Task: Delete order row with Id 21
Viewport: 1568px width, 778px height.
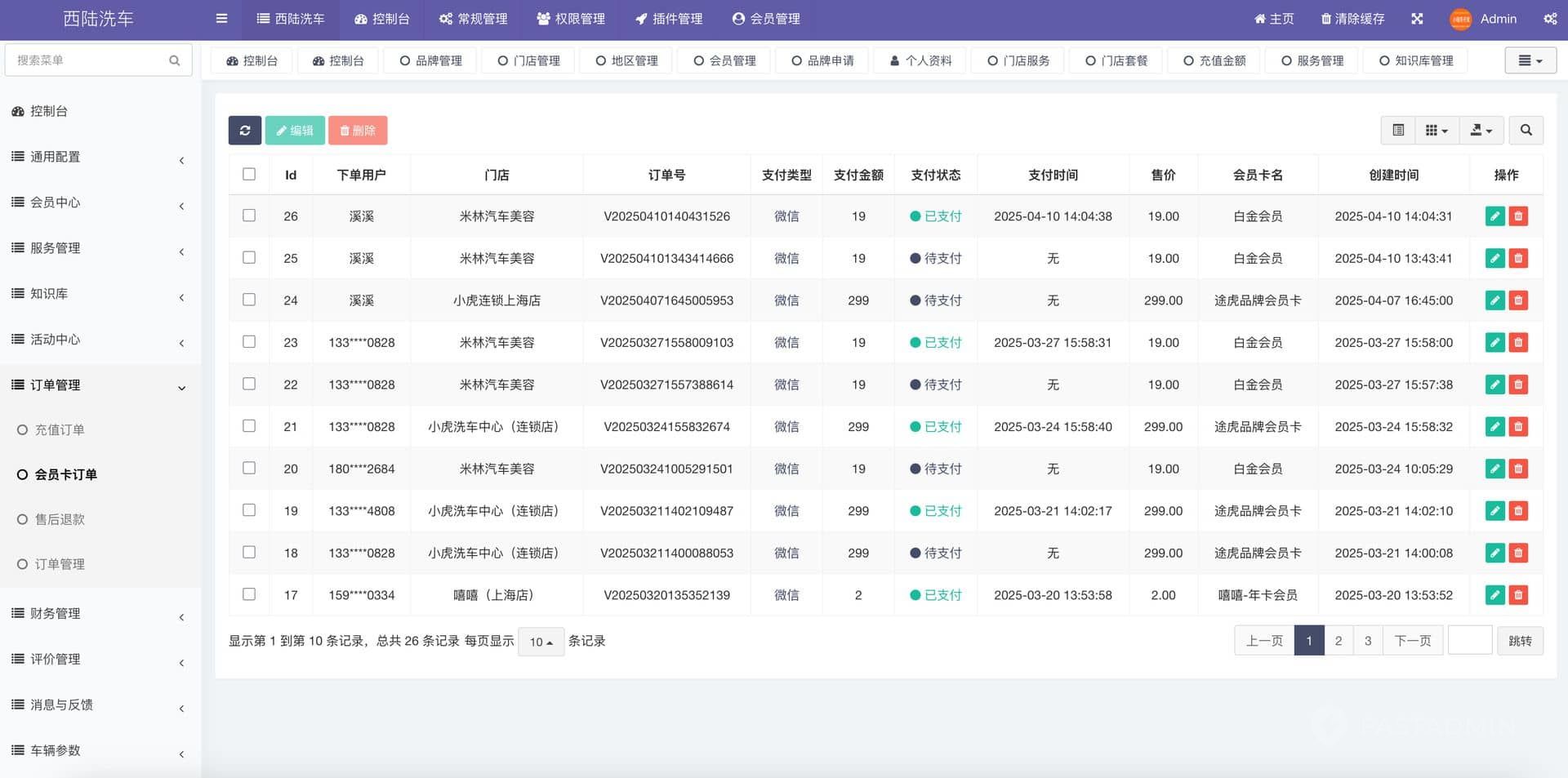Action: [1518, 426]
